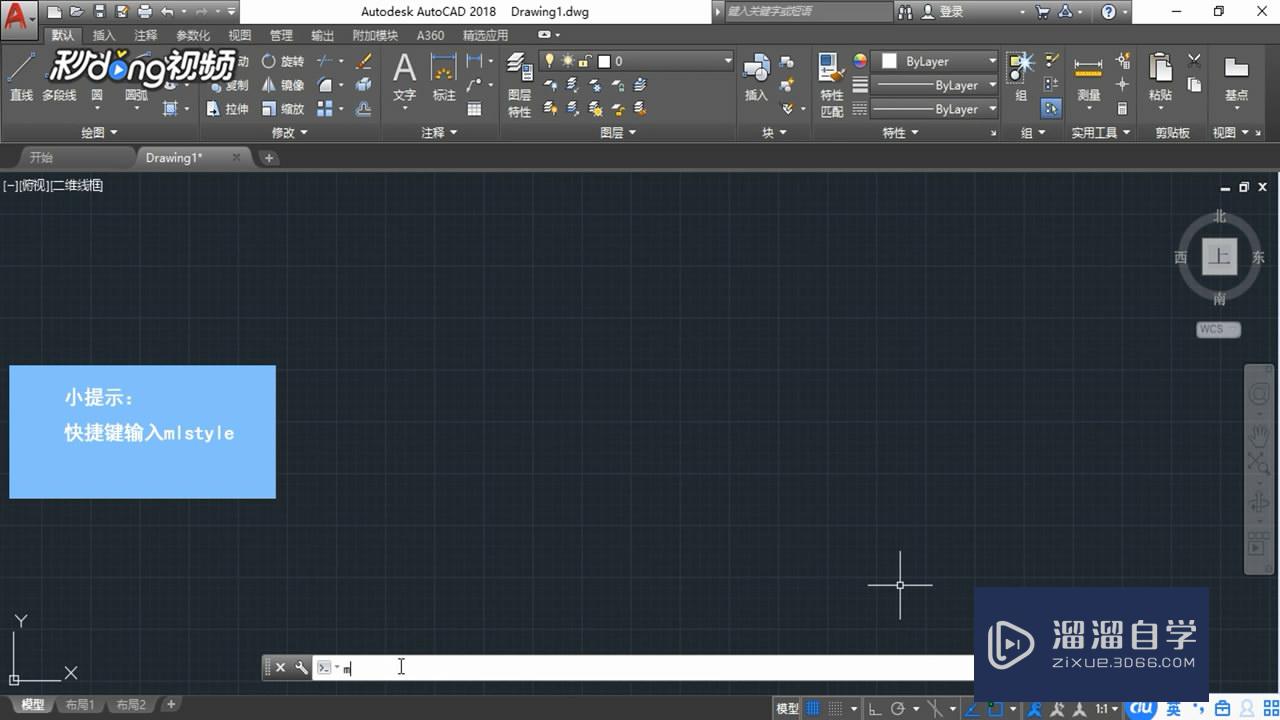Open the ByLayer linetype dropdown

click(x=935, y=109)
